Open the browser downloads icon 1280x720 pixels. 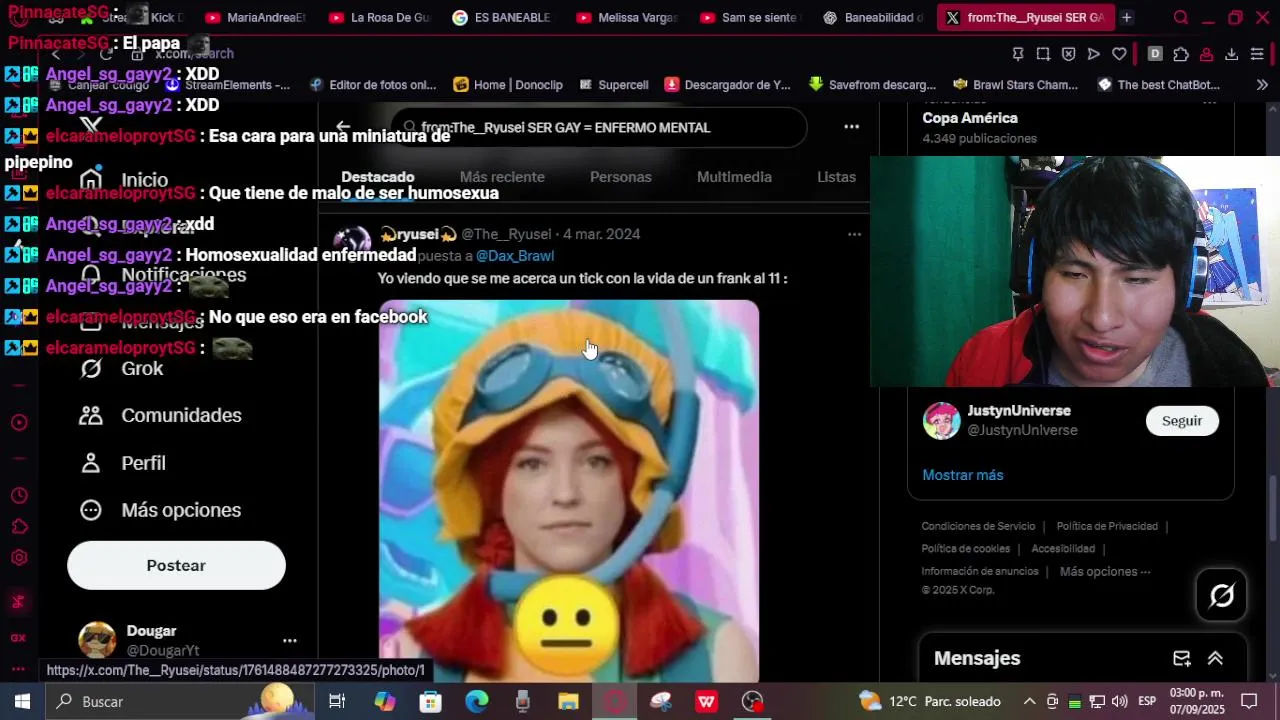coord(1232,54)
